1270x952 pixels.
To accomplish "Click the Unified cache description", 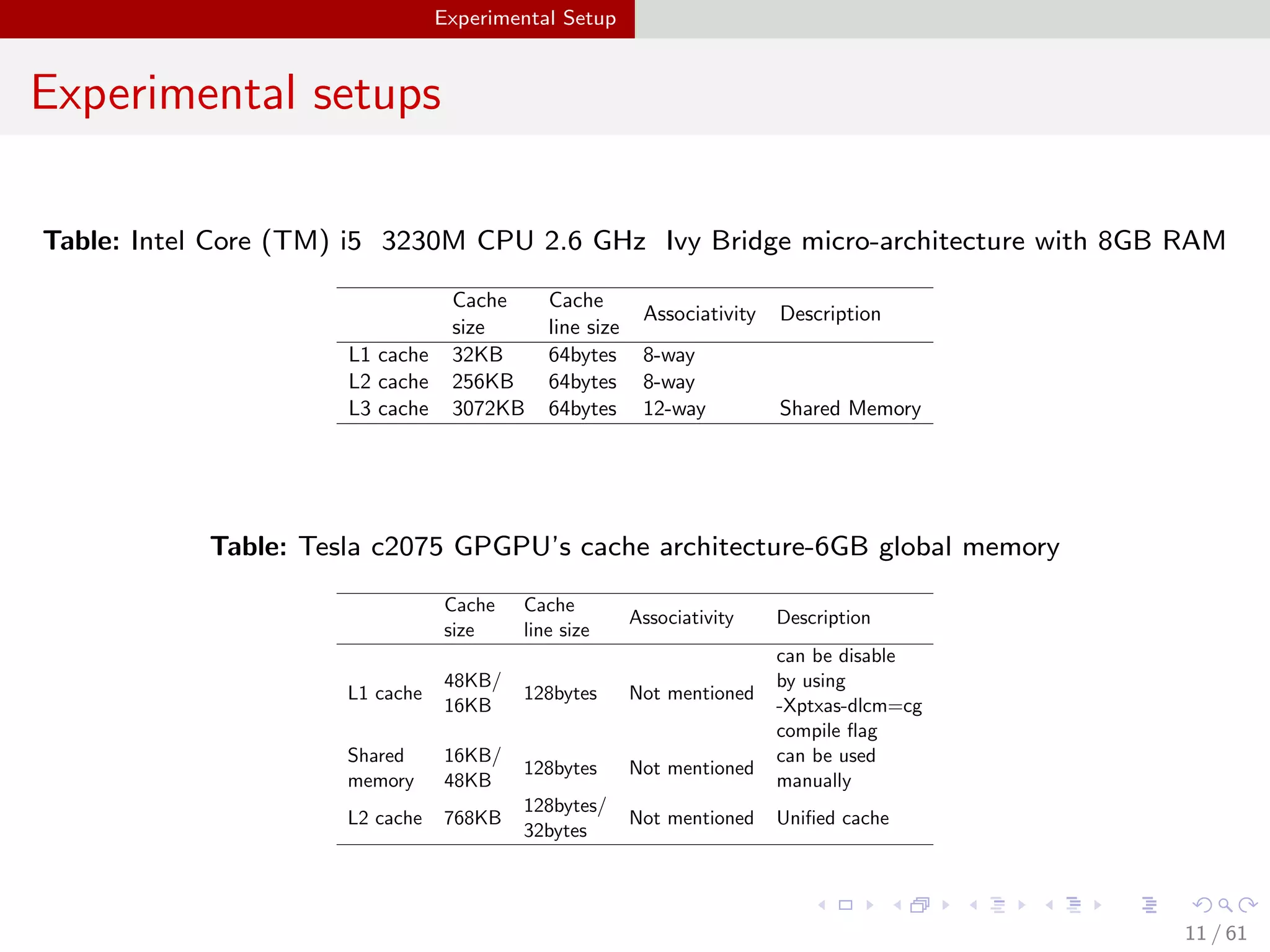I will click(x=833, y=818).
